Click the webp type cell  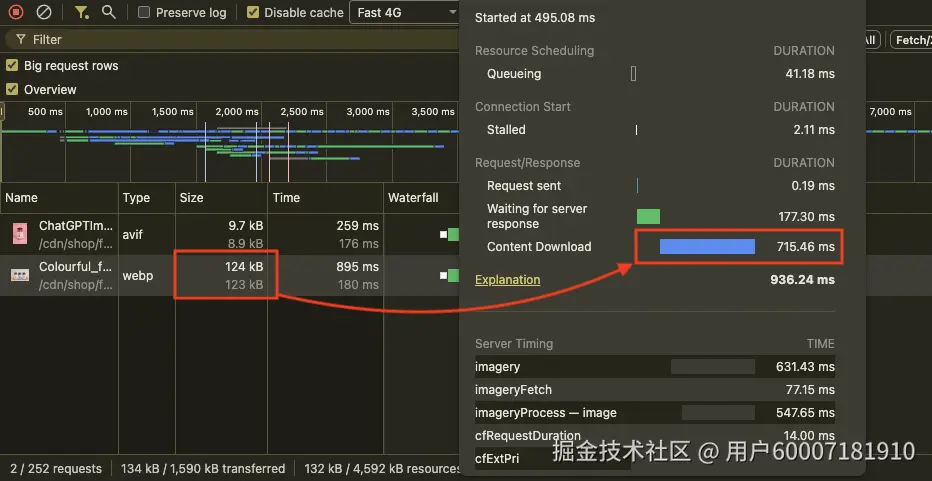[x=136, y=276]
